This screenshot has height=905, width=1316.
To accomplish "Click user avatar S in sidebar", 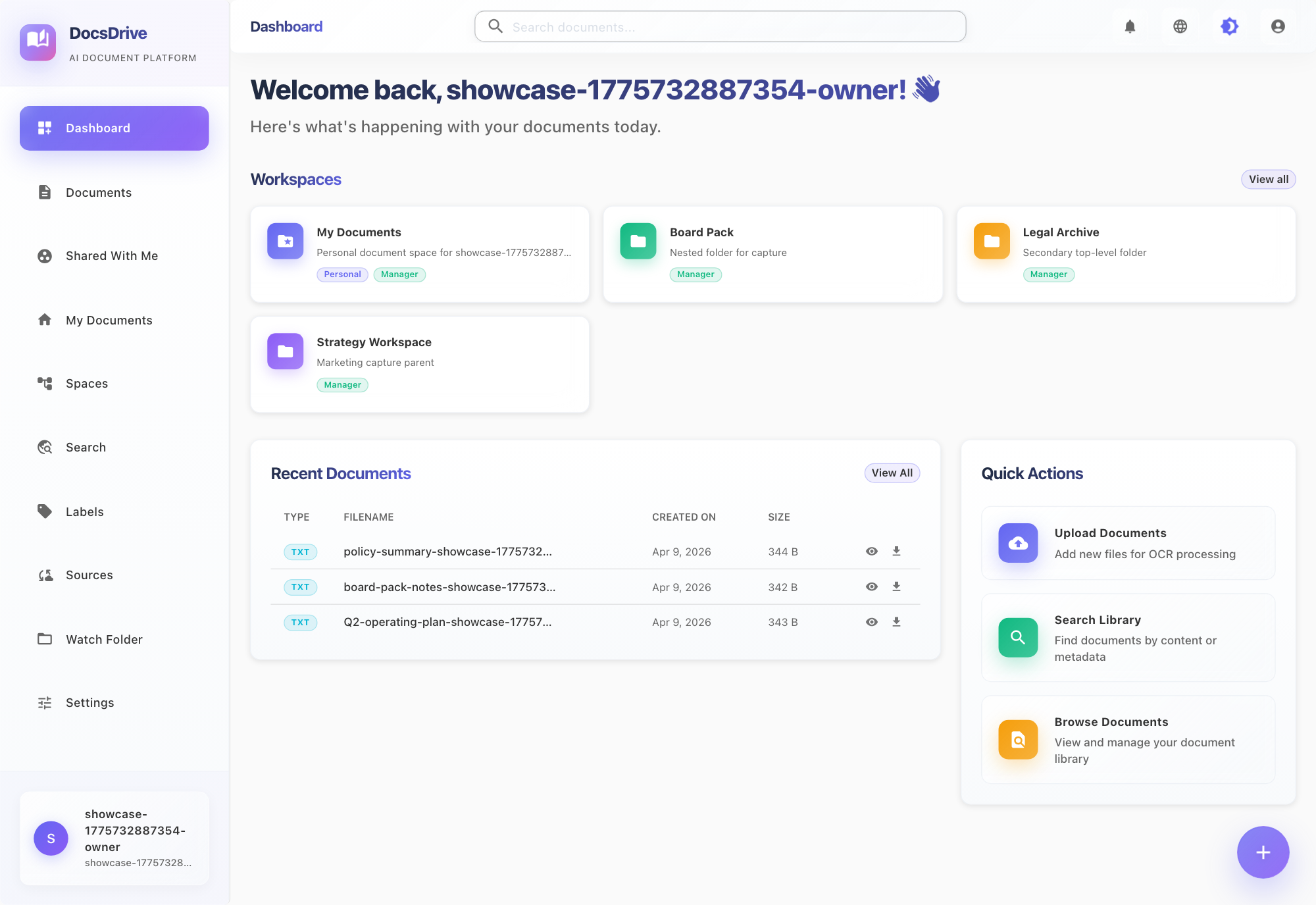I will pyautogui.click(x=51, y=839).
